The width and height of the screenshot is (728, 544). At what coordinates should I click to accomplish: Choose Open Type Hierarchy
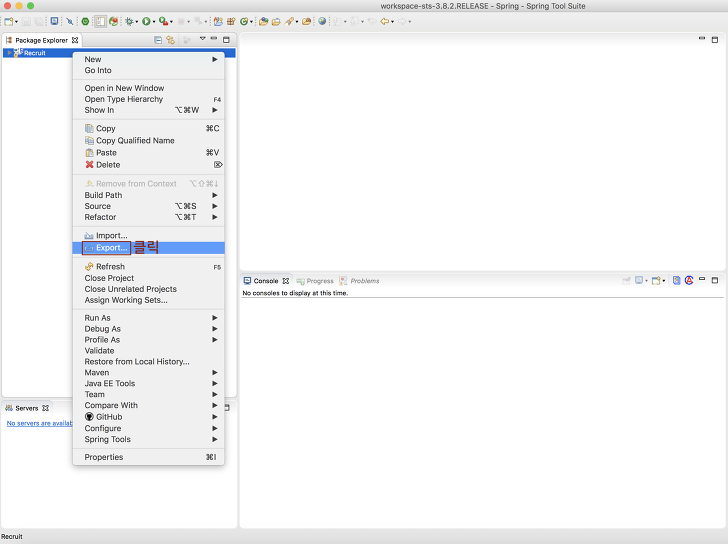pos(149,99)
